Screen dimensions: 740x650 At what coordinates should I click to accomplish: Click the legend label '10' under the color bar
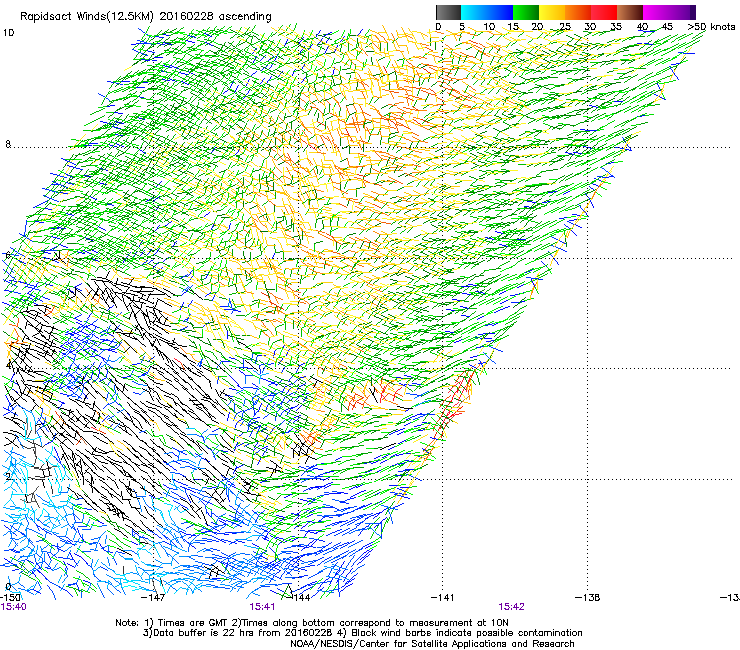click(x=489, y=27)
